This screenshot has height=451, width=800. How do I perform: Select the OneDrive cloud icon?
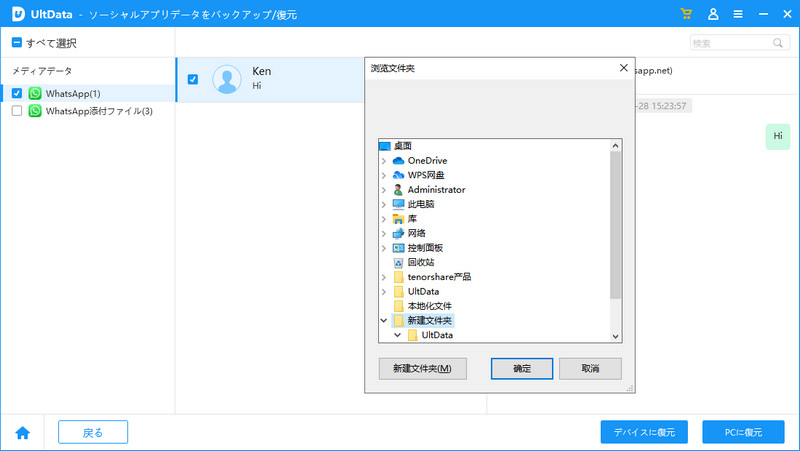tap(398, 161)
